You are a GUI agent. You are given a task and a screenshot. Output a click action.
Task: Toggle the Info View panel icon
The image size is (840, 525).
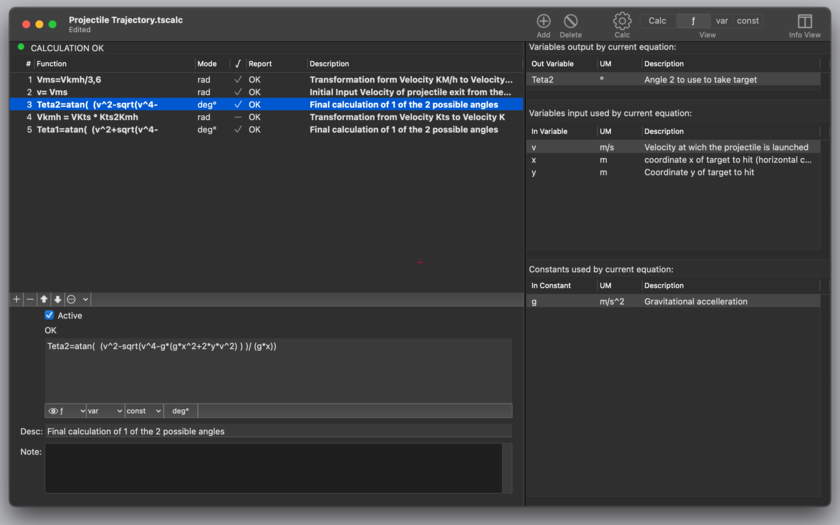click(x=805, y=21)
